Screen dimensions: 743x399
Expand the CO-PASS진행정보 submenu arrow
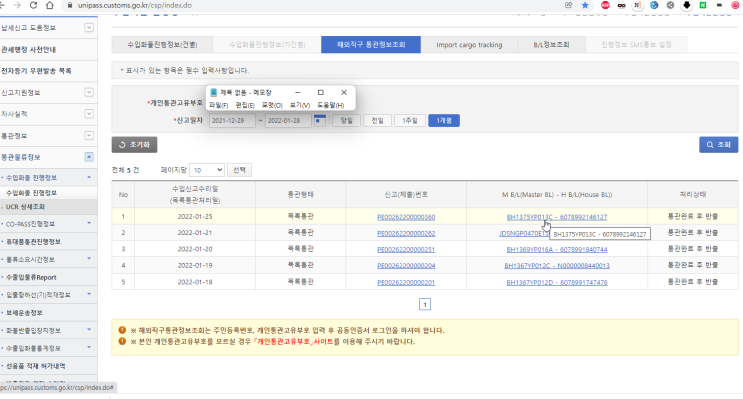pos(89,223)
